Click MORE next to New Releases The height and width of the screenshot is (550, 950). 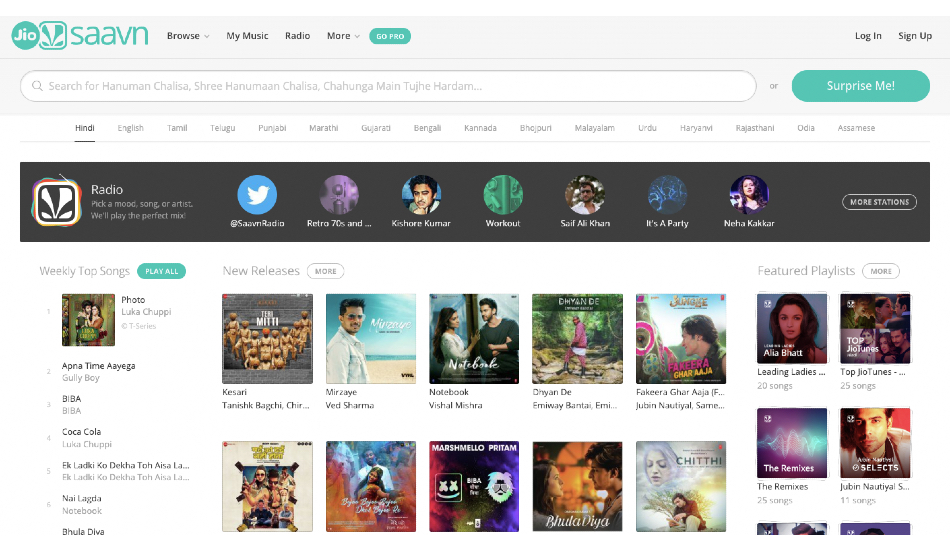[325, 271]
